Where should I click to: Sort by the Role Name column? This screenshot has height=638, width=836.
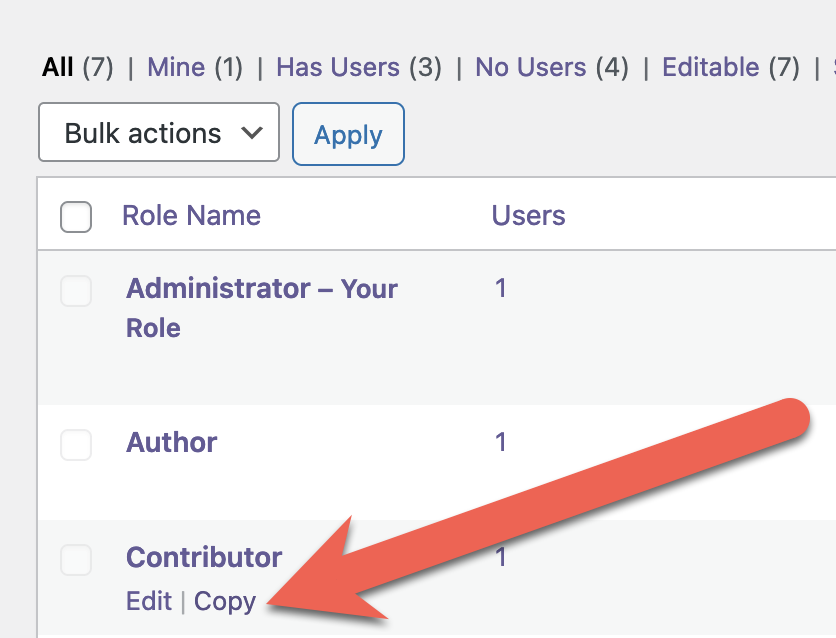(x=191, y=216)
